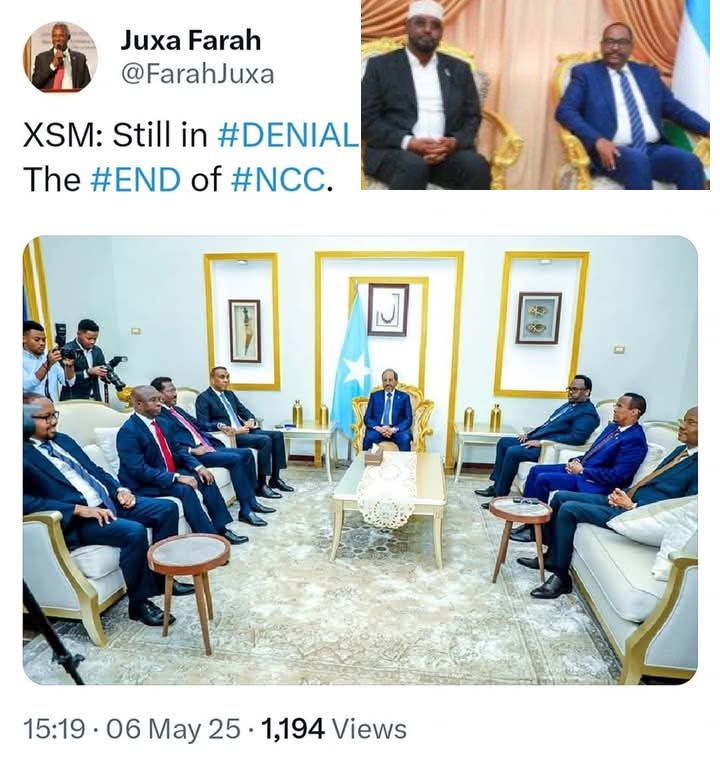Follow the #DENIAL hashtag
Viewport: 720px width, 764px height.
coord(288,135)
